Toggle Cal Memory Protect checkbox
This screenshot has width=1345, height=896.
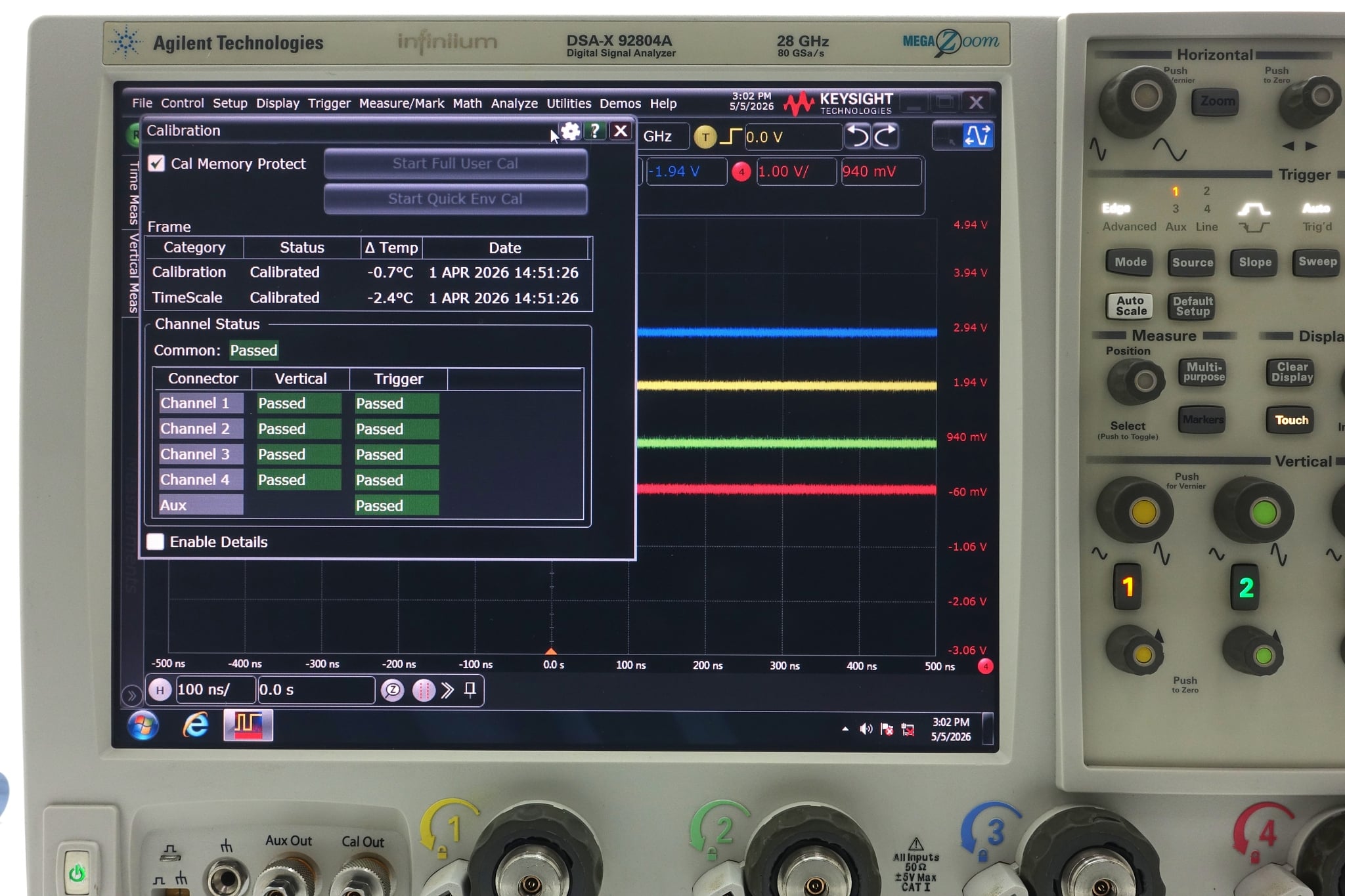click(x=156, y=163)
